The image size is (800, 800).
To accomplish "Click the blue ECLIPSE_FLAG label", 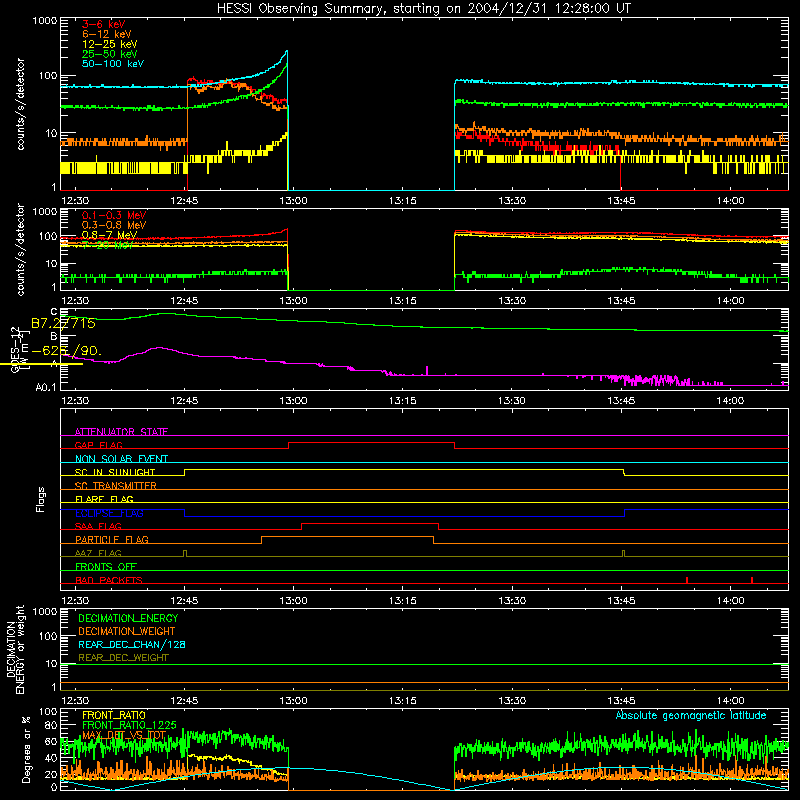I will (x=109, y=513).
